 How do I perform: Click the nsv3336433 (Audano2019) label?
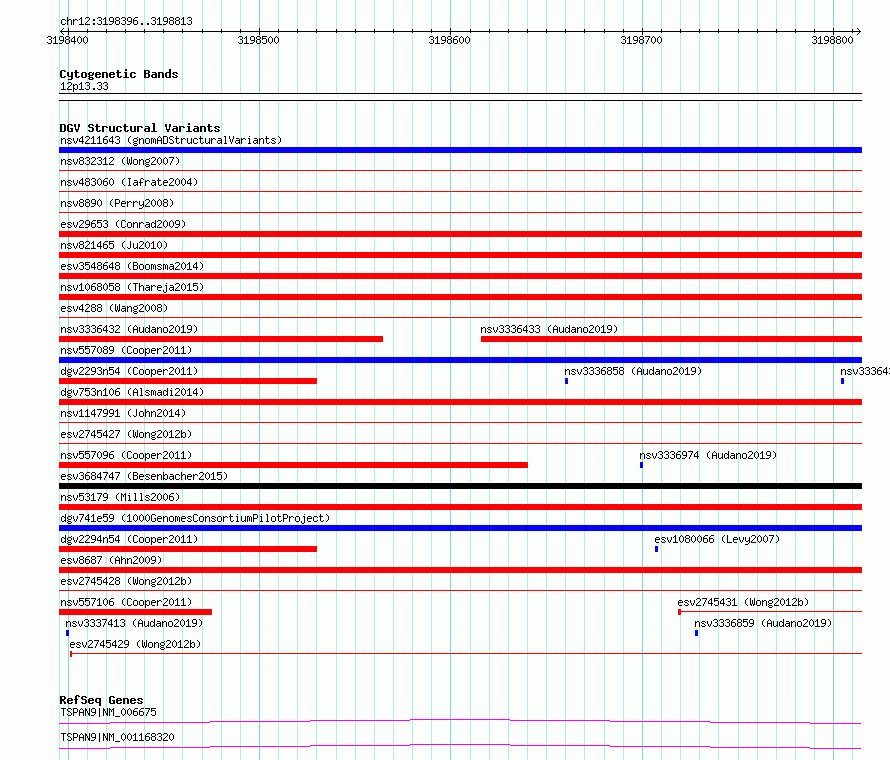tap(549, 329)
